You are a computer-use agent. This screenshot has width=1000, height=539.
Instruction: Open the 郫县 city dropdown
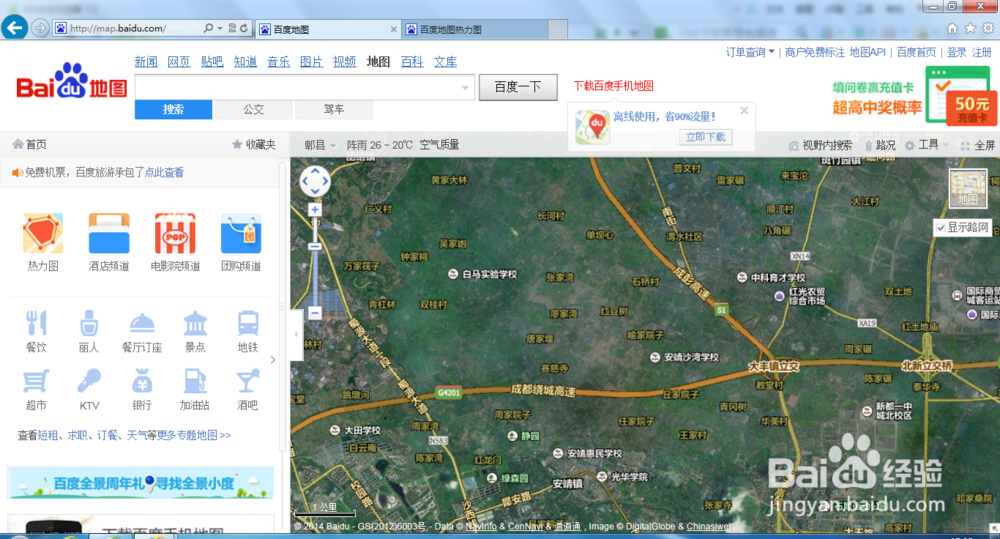point(320,145)
